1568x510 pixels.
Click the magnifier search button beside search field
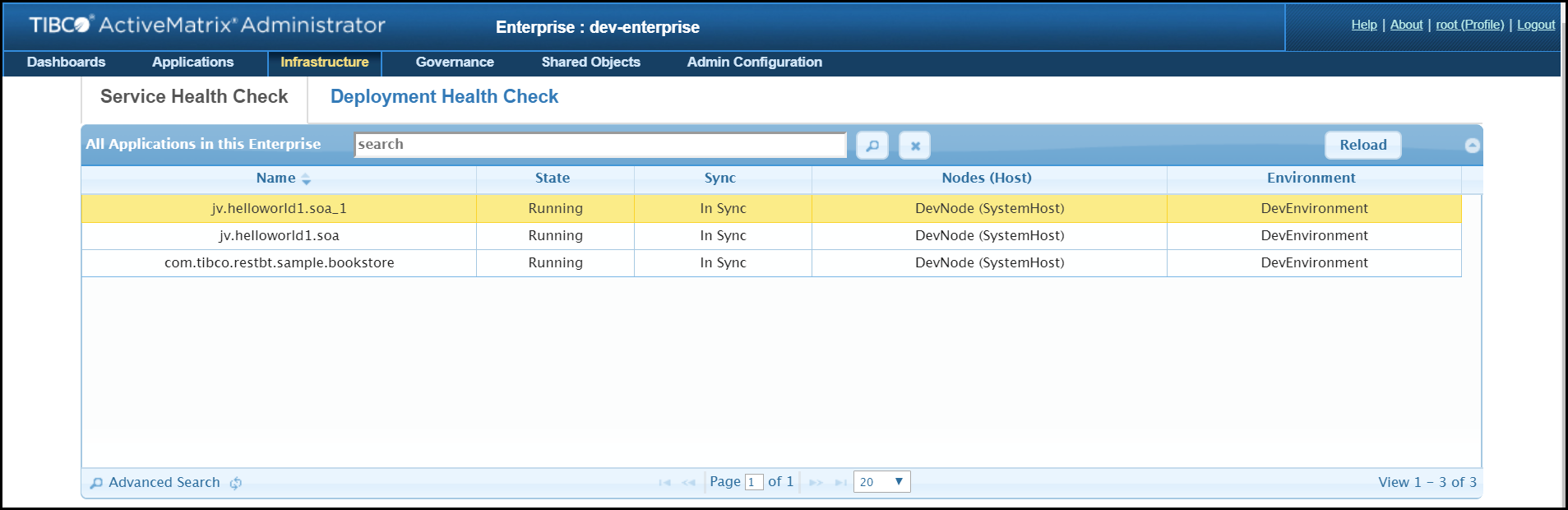(872, 146)
